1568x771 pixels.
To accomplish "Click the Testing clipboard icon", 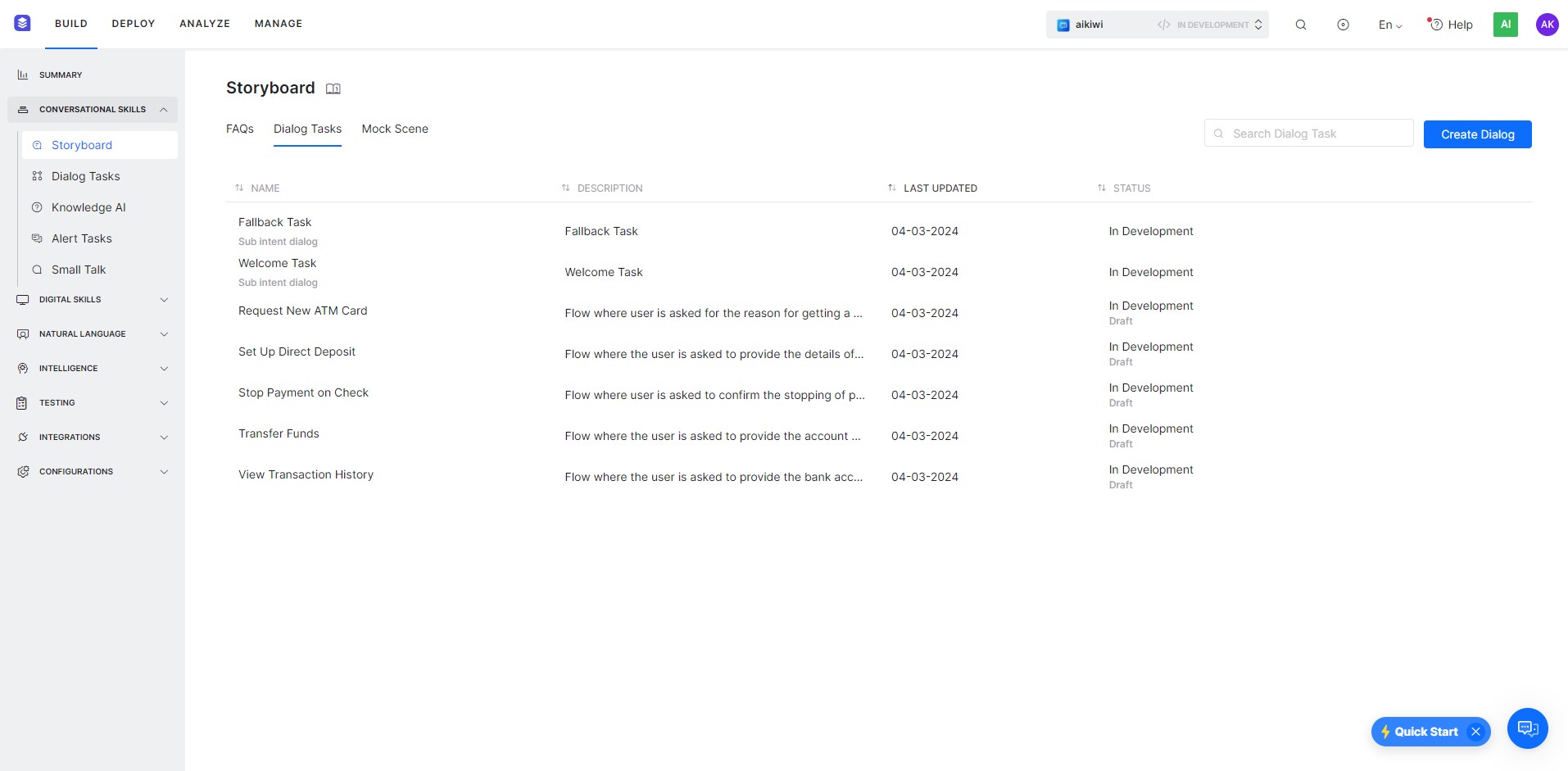I will (x=23, y=403).
